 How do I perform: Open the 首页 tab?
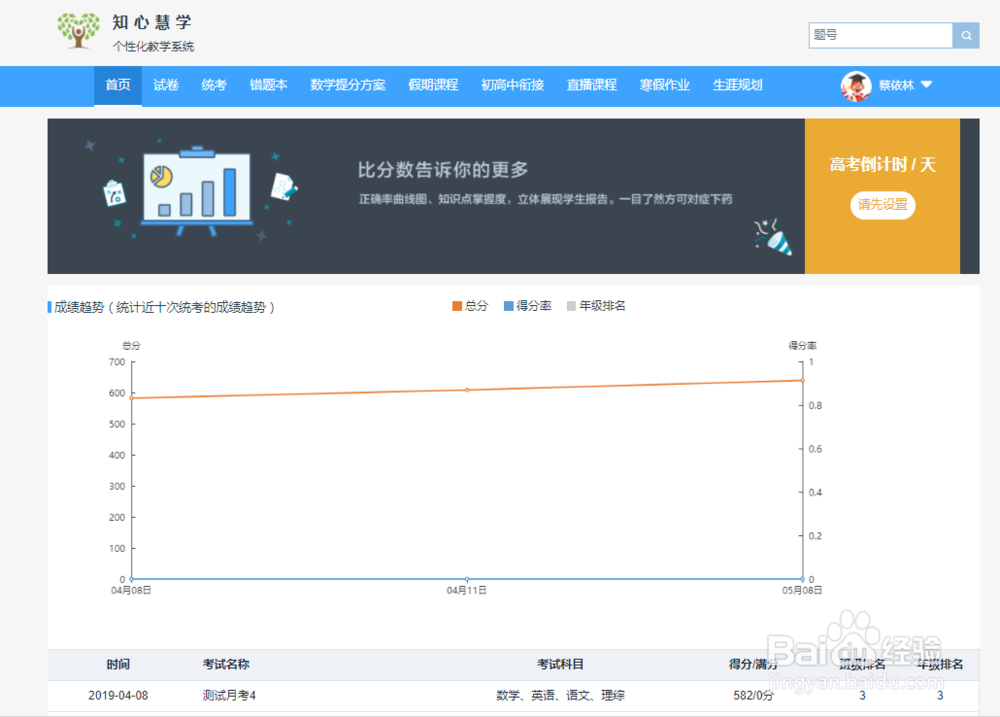[118, 85]
